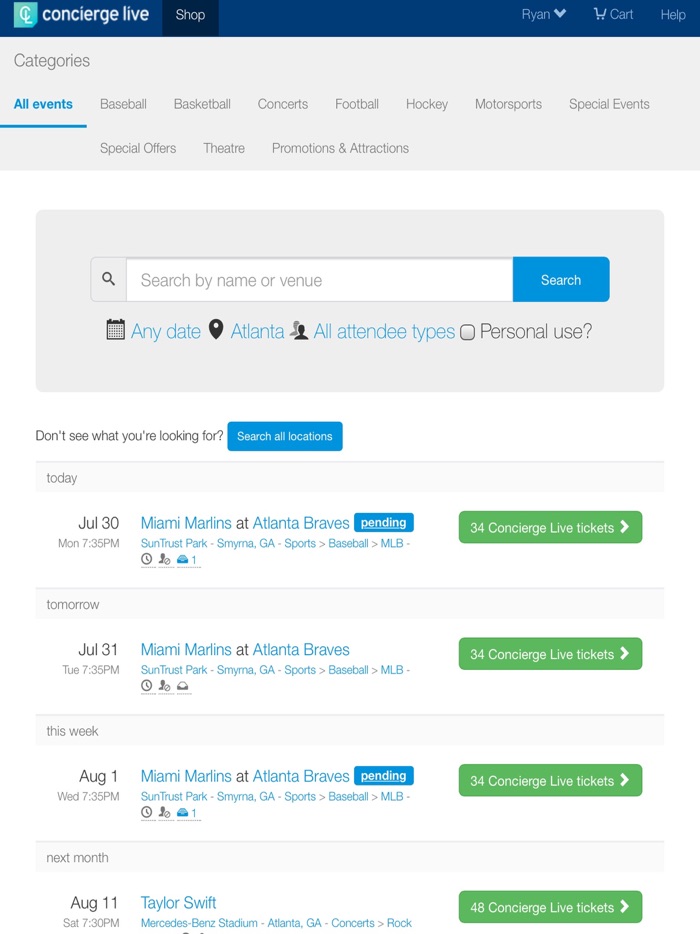Click the location pin icon beside Atlanta
The height and width of the screenshot is (934, 700).
coord(216,330)
